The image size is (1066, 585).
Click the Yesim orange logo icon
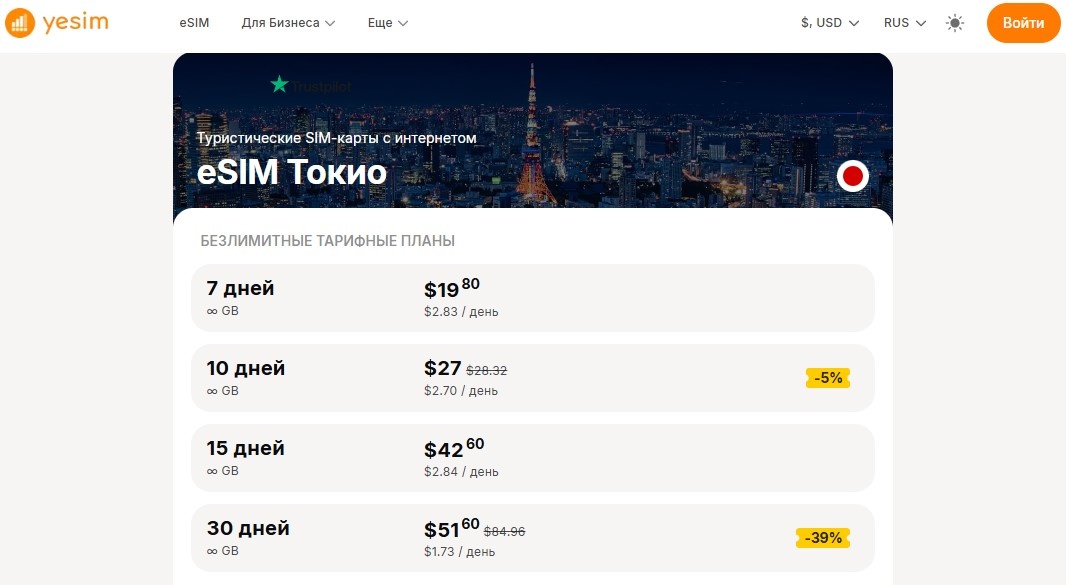click(21, 23)
